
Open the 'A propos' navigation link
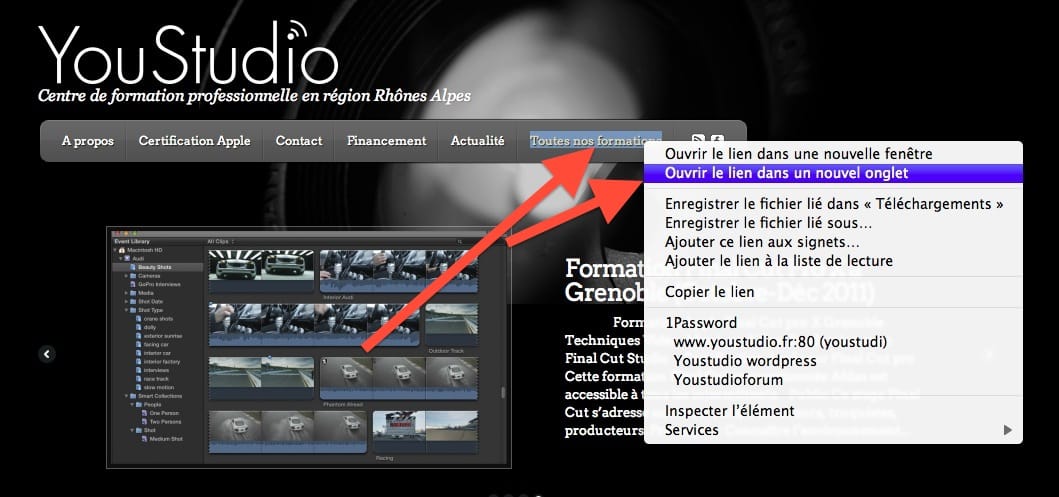pos(88,141)
